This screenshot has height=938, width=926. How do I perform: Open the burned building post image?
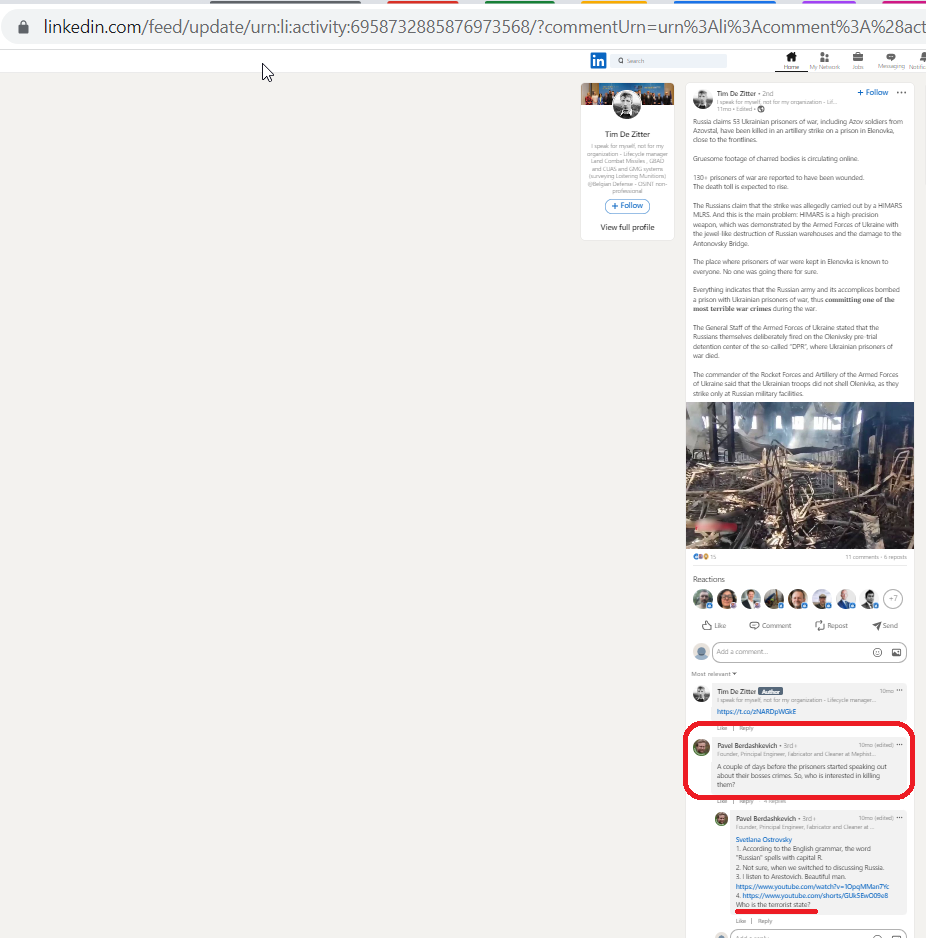click(799, 475)
